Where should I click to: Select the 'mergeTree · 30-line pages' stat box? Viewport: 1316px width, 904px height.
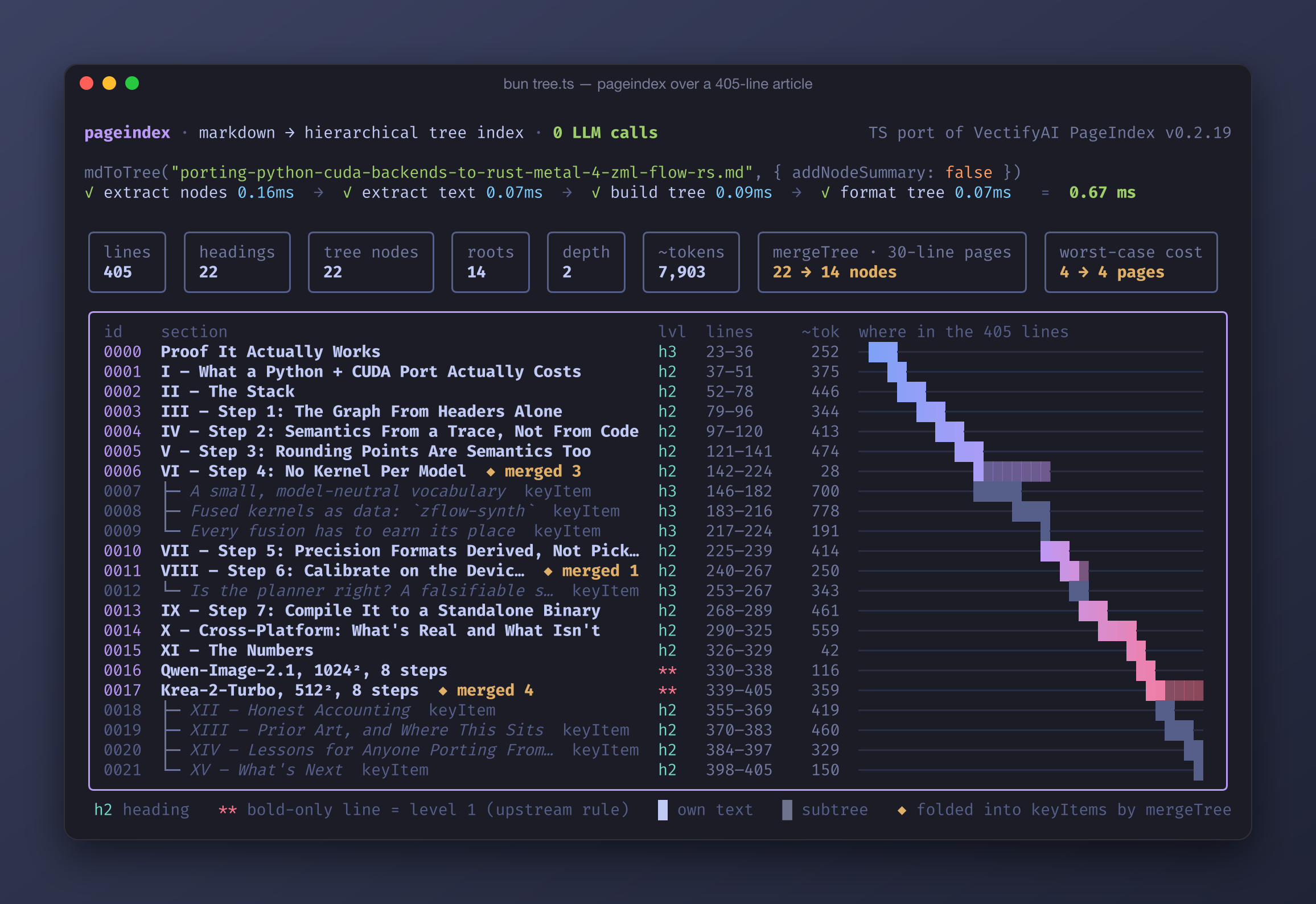892,262
